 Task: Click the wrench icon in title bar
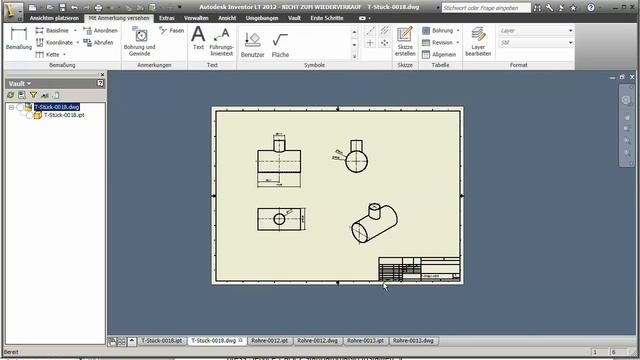(x=549, y=8)
